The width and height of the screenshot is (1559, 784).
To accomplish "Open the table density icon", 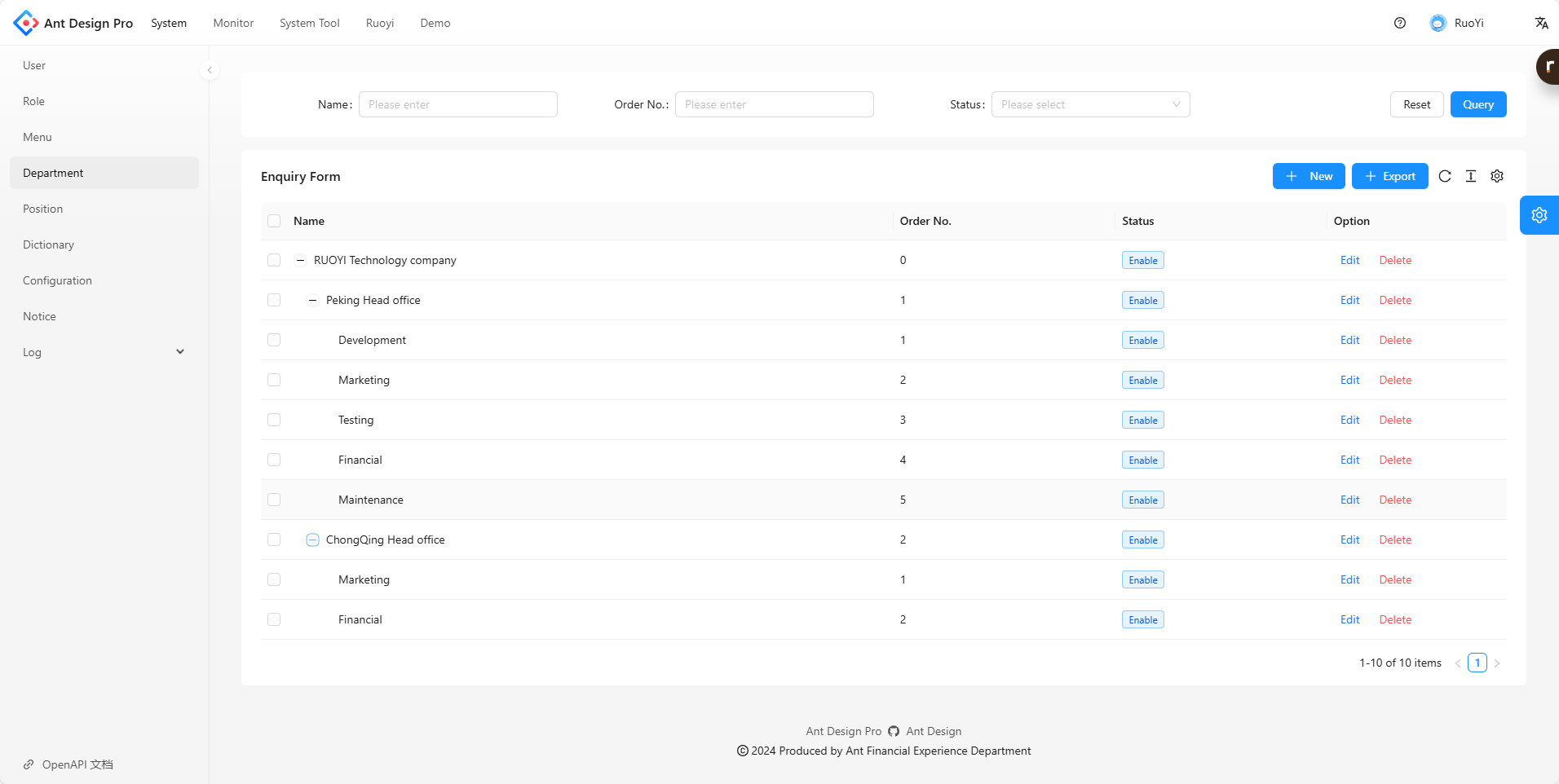I will tap(1471, 176).
